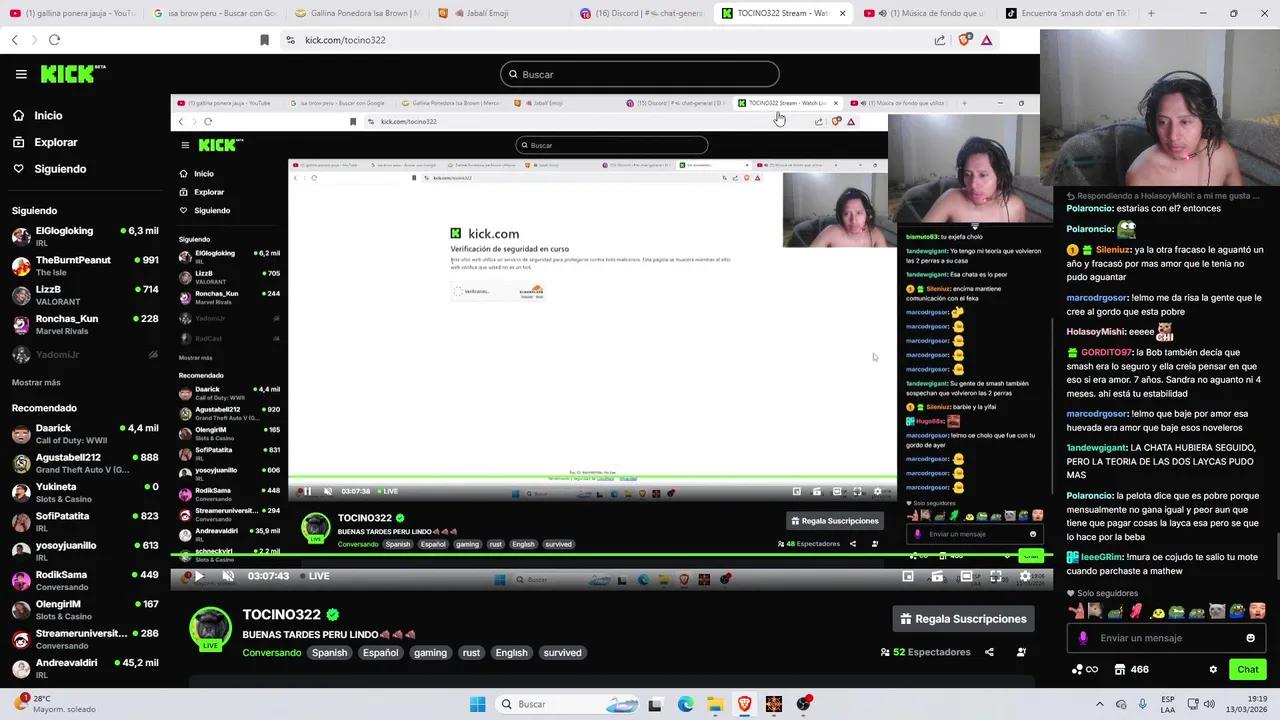Open Brave from the taskbar
The width and height of the screenshot is (1280, 720).
coord(744,704)
